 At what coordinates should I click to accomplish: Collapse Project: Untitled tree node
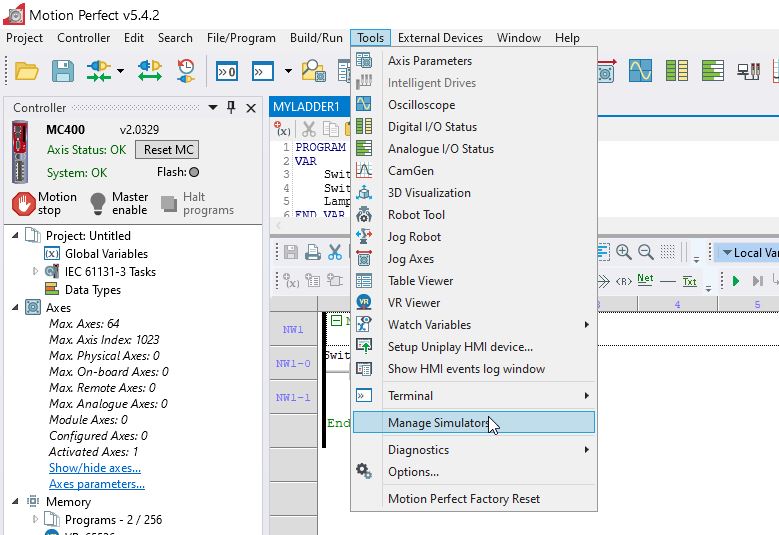15,235
